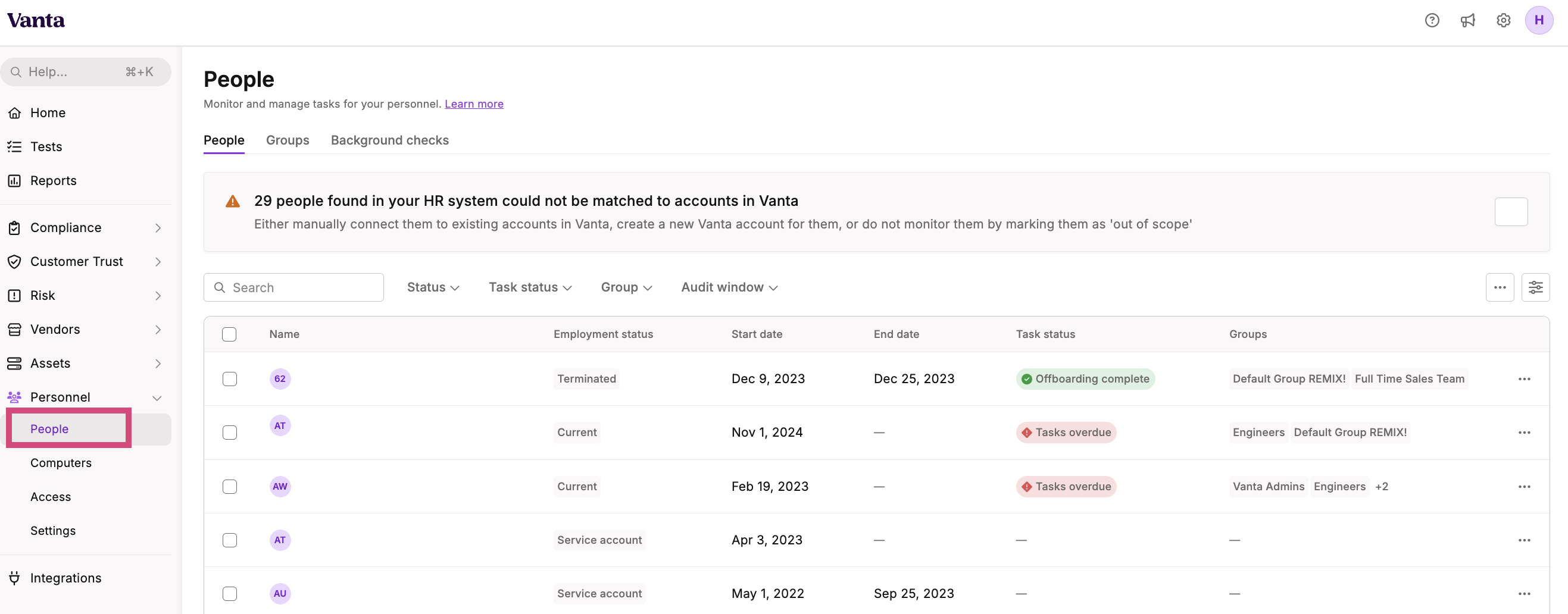Image resolution: width=1568 pixels, height=614 pixels.
Task: Click the +2 more groups indicator
Action: click(1382, 486)
